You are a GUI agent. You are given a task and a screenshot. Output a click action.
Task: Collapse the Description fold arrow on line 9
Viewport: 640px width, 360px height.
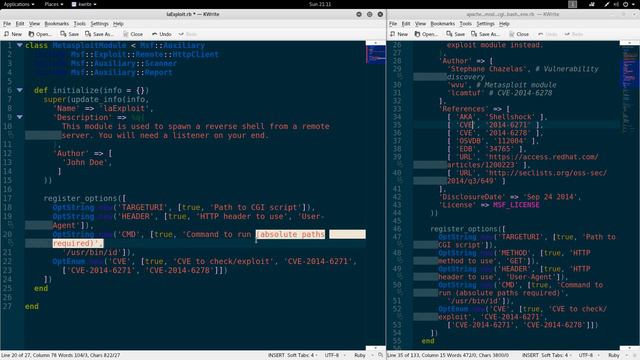pyautogui.click(x=20, y=117)
